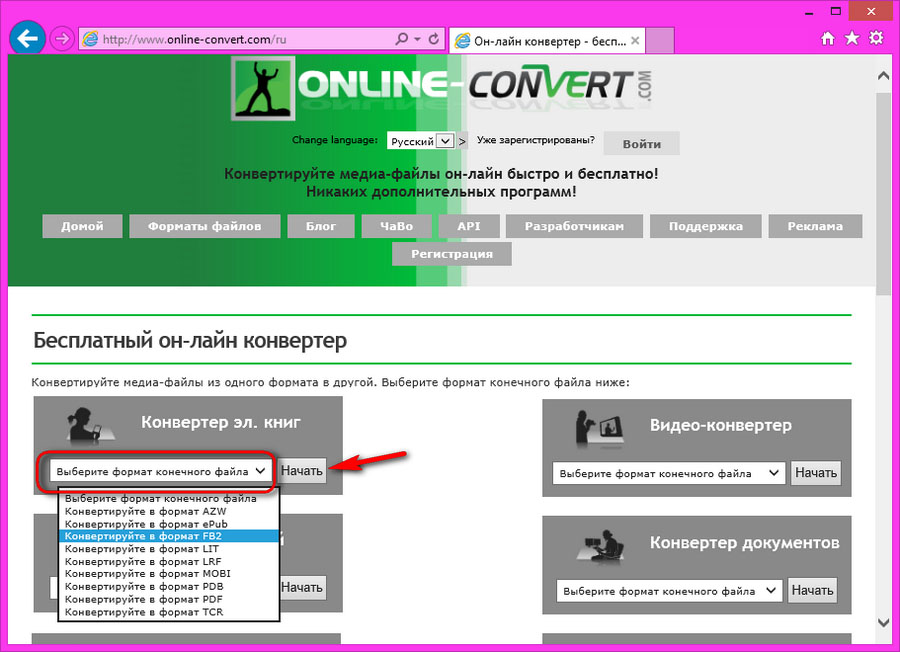Close the Он-лайн конвертер tab
This screenshot has height=652, width=900.
(x=635, y=41)
